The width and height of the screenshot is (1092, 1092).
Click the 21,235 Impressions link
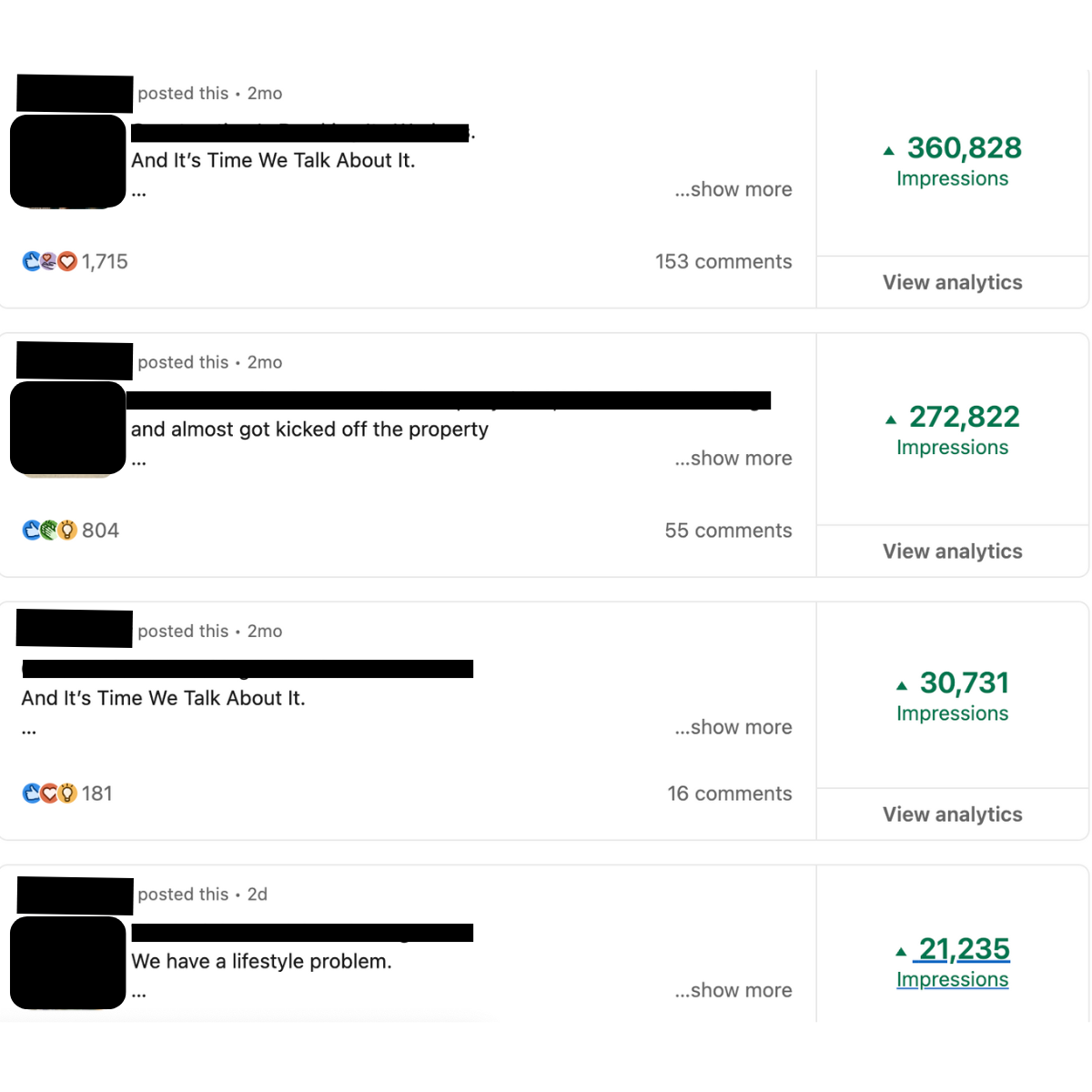coord(953,963)
